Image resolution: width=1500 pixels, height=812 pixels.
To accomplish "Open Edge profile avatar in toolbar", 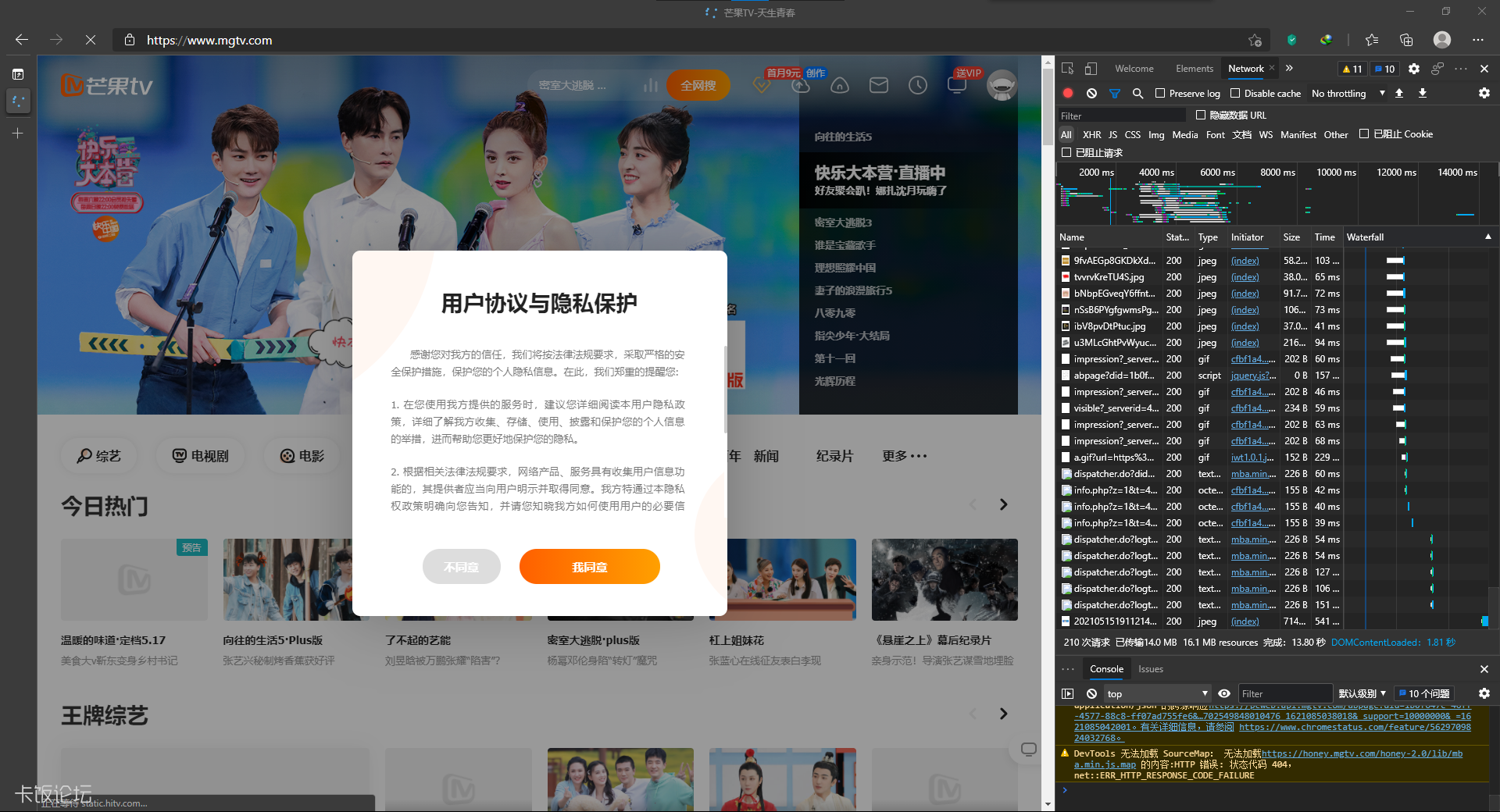I will [1442, 40].
